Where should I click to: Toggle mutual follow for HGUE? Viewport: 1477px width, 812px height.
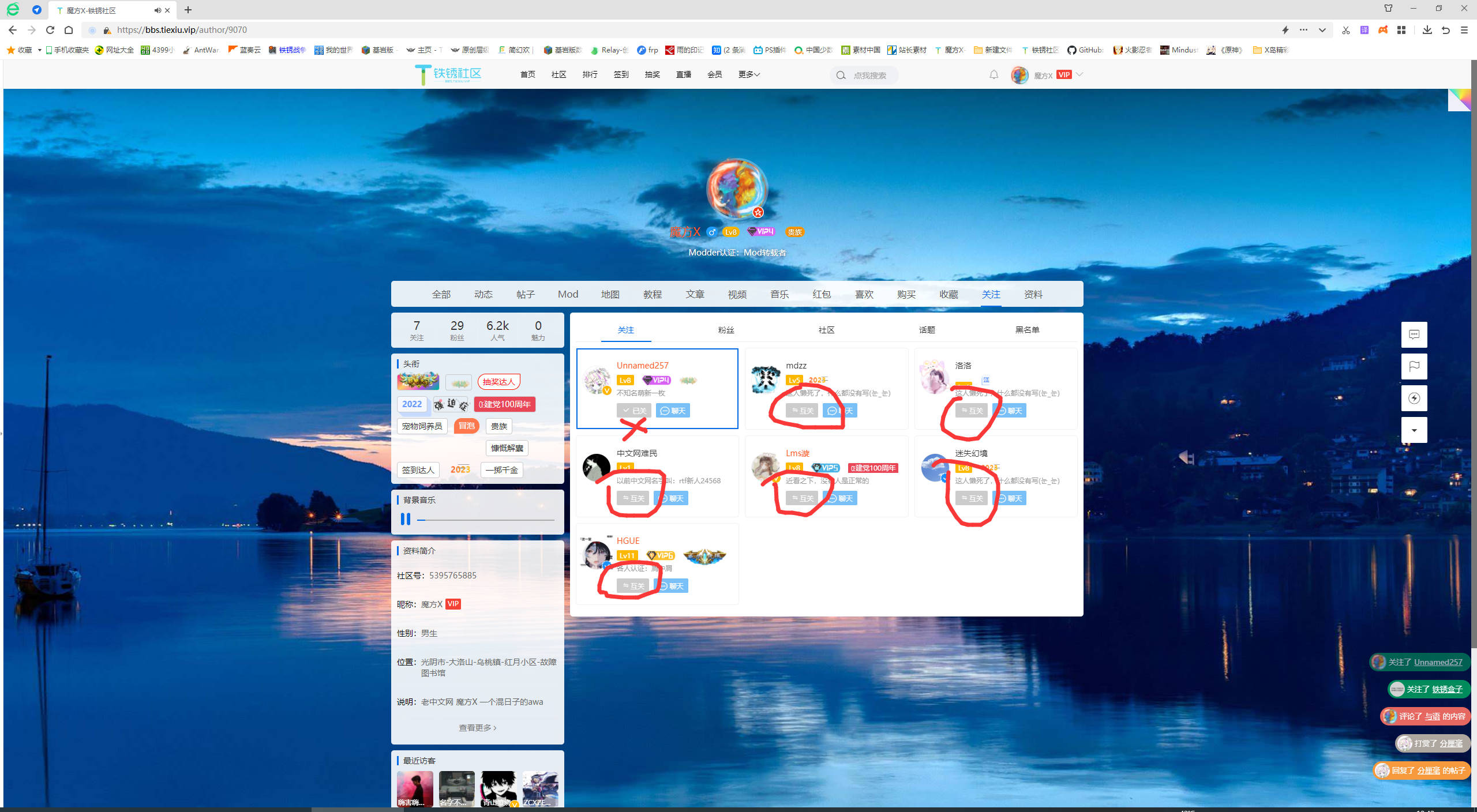632,586
